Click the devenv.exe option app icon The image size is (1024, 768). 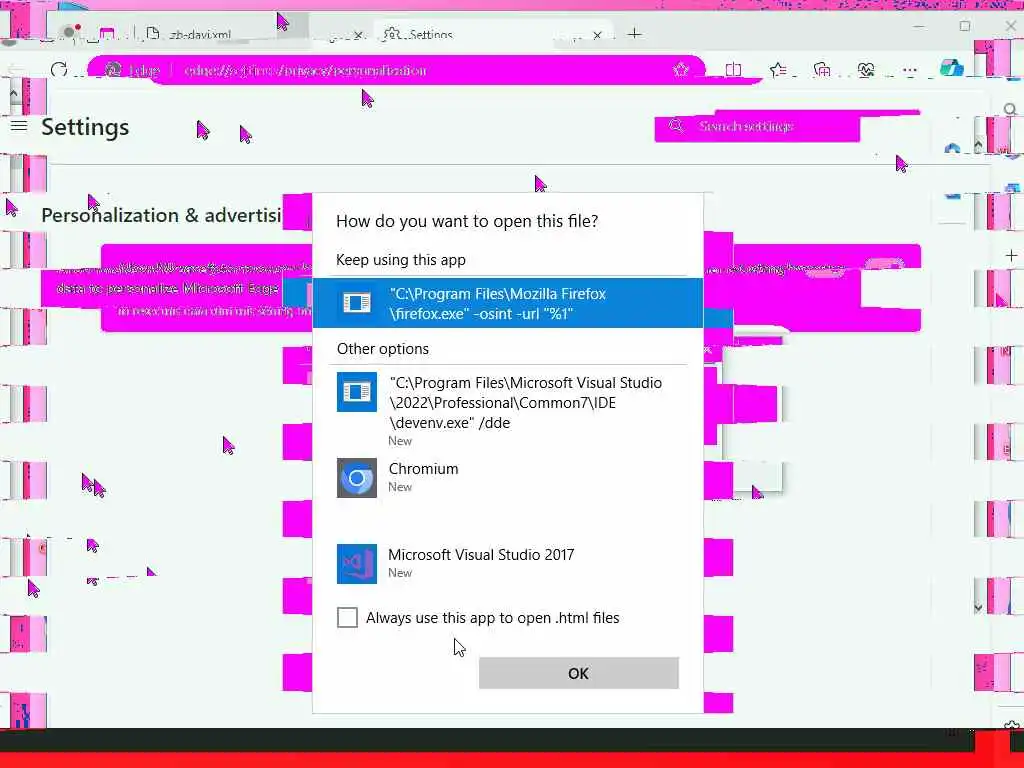point(357,392)
